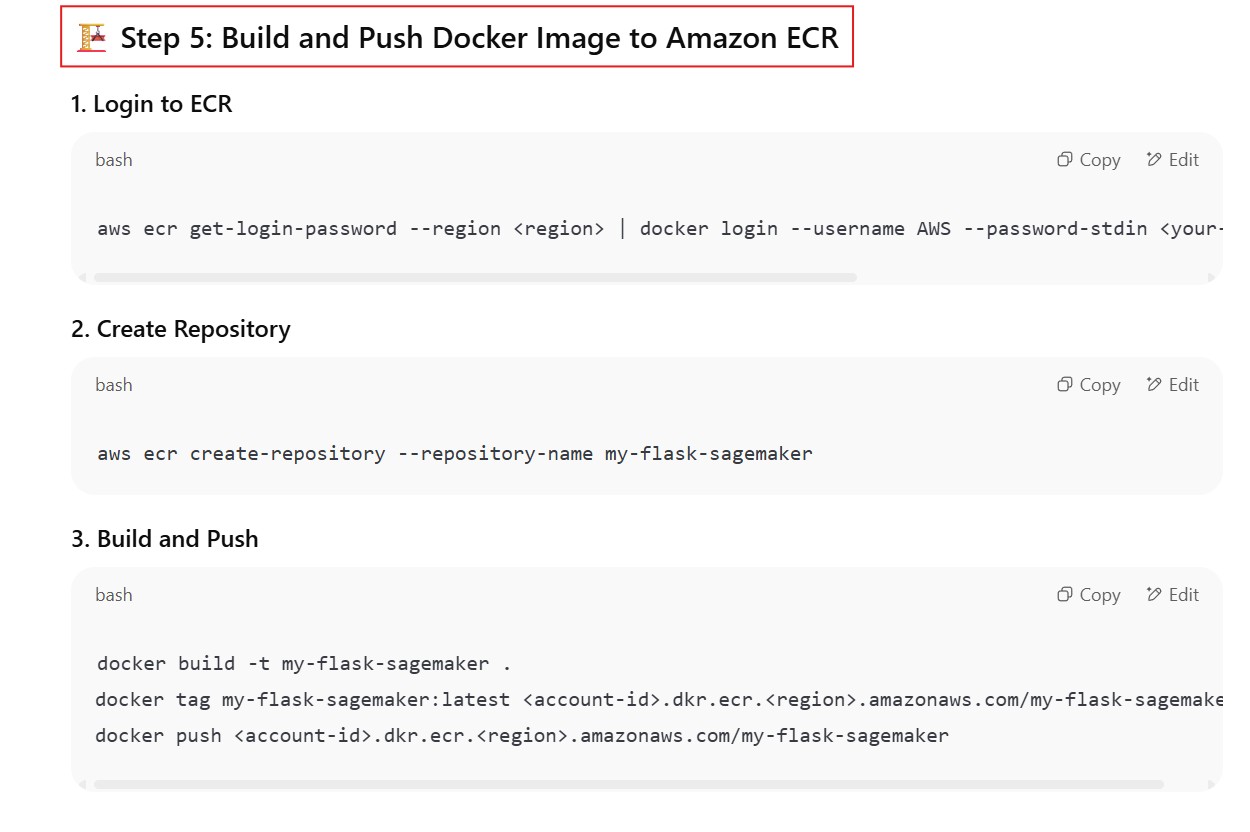Click the Build and Push block scrollbar
1250x832 pixels.
pos(628,785)
